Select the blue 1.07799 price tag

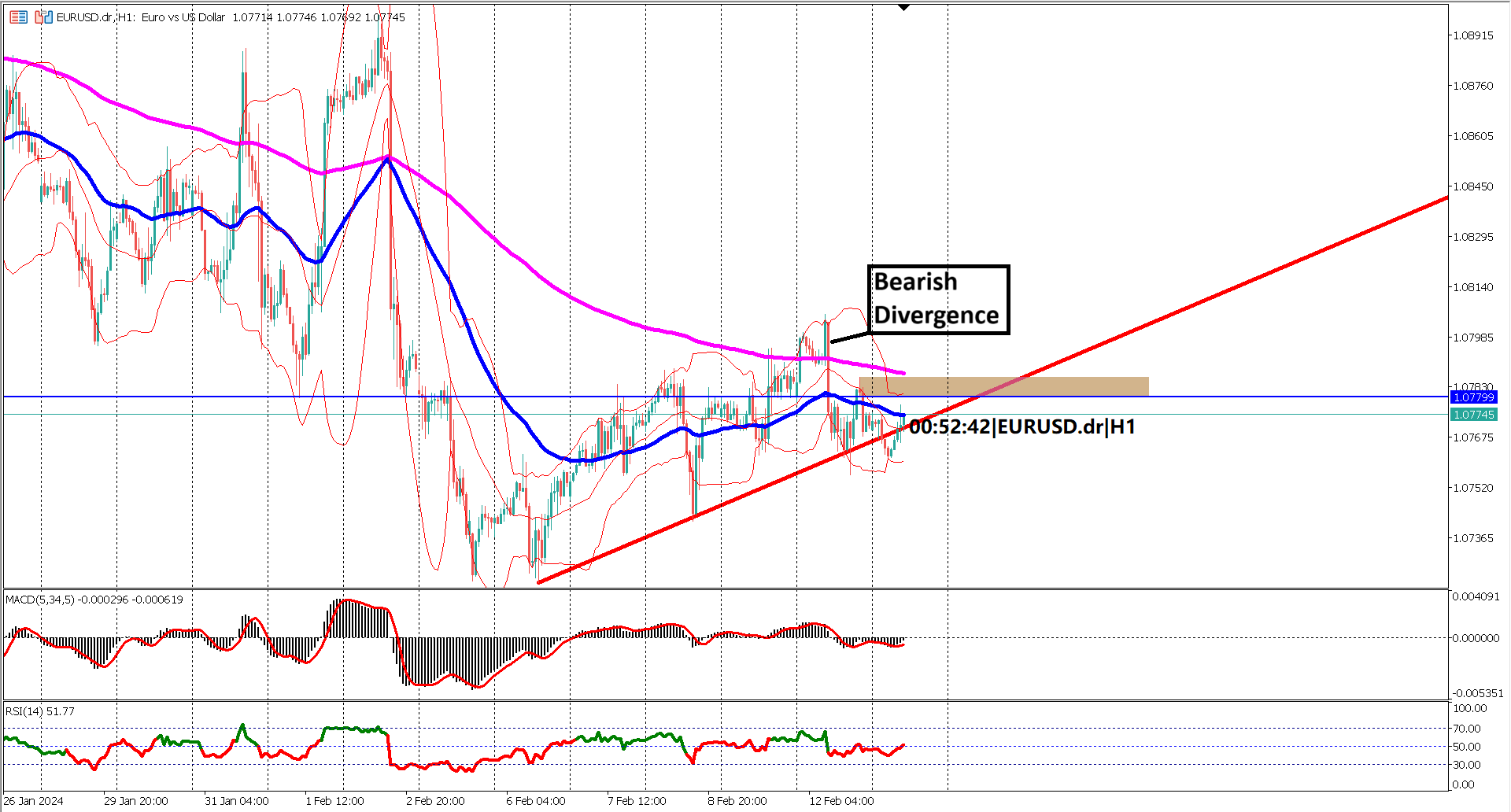(x=1473, y=397)
